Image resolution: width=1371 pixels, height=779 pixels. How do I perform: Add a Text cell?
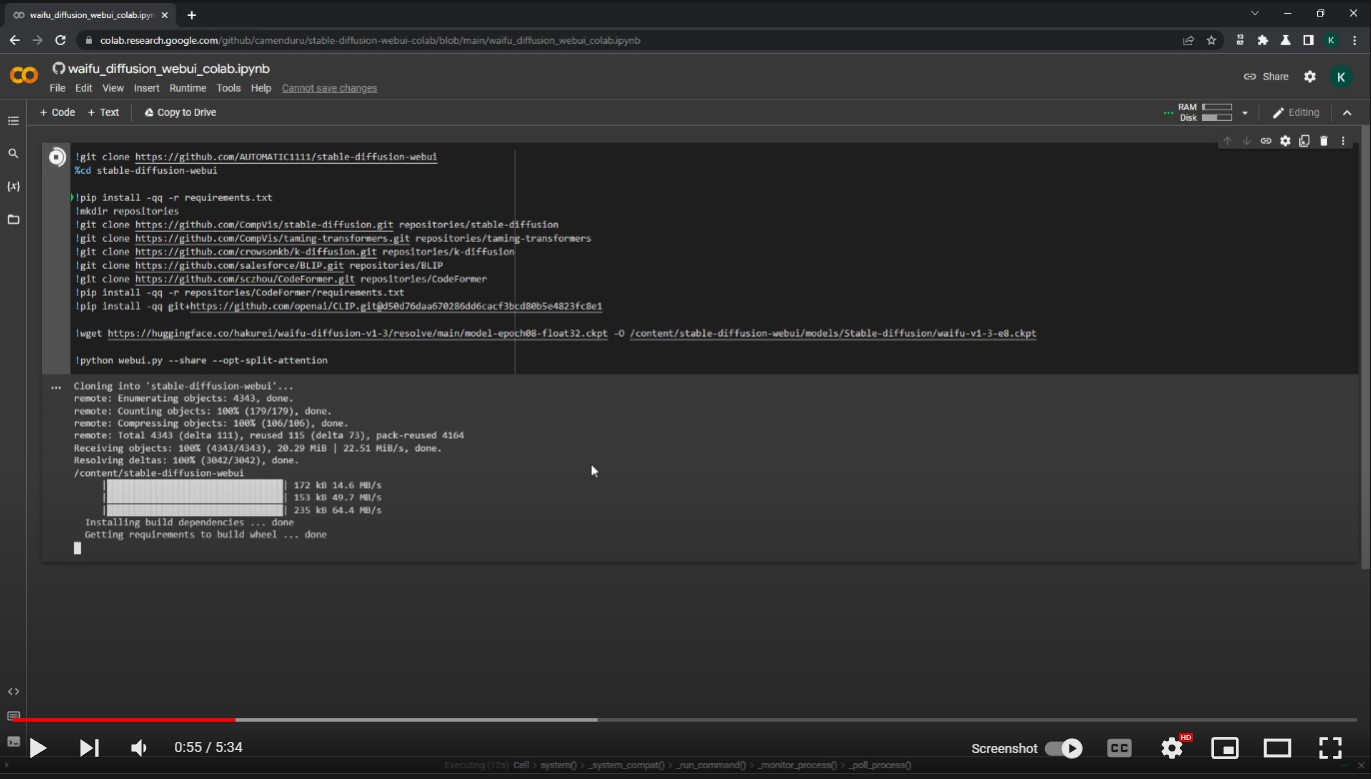(x=103, y=113)
